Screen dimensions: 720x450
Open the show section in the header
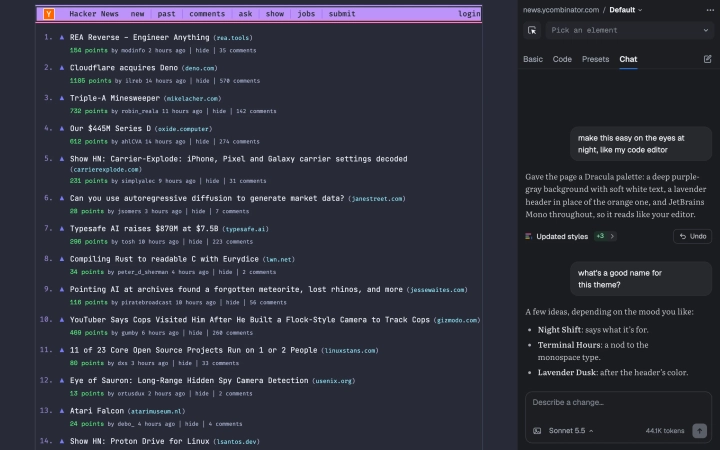click(275, 14)
